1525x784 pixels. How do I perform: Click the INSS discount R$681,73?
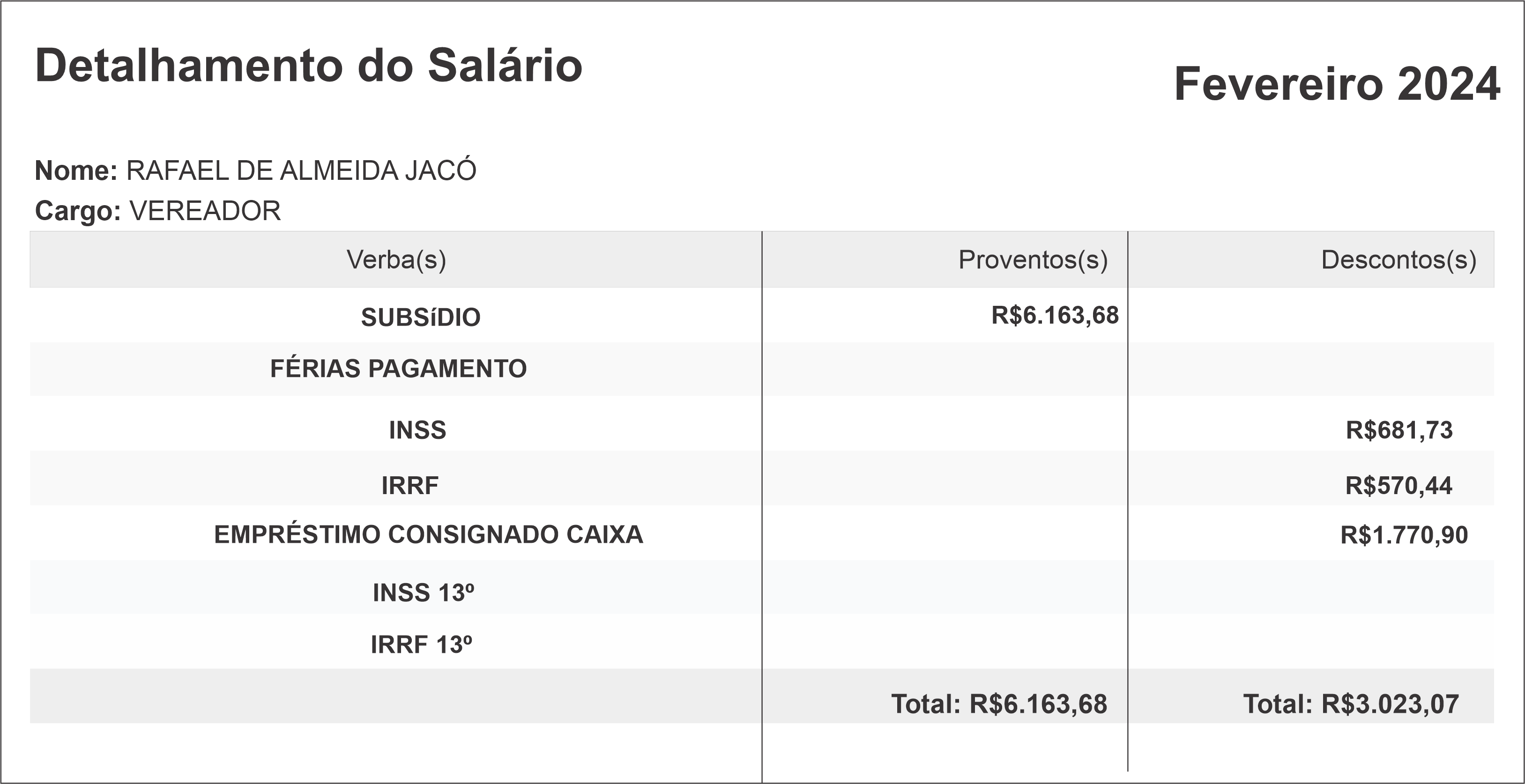1399,430
